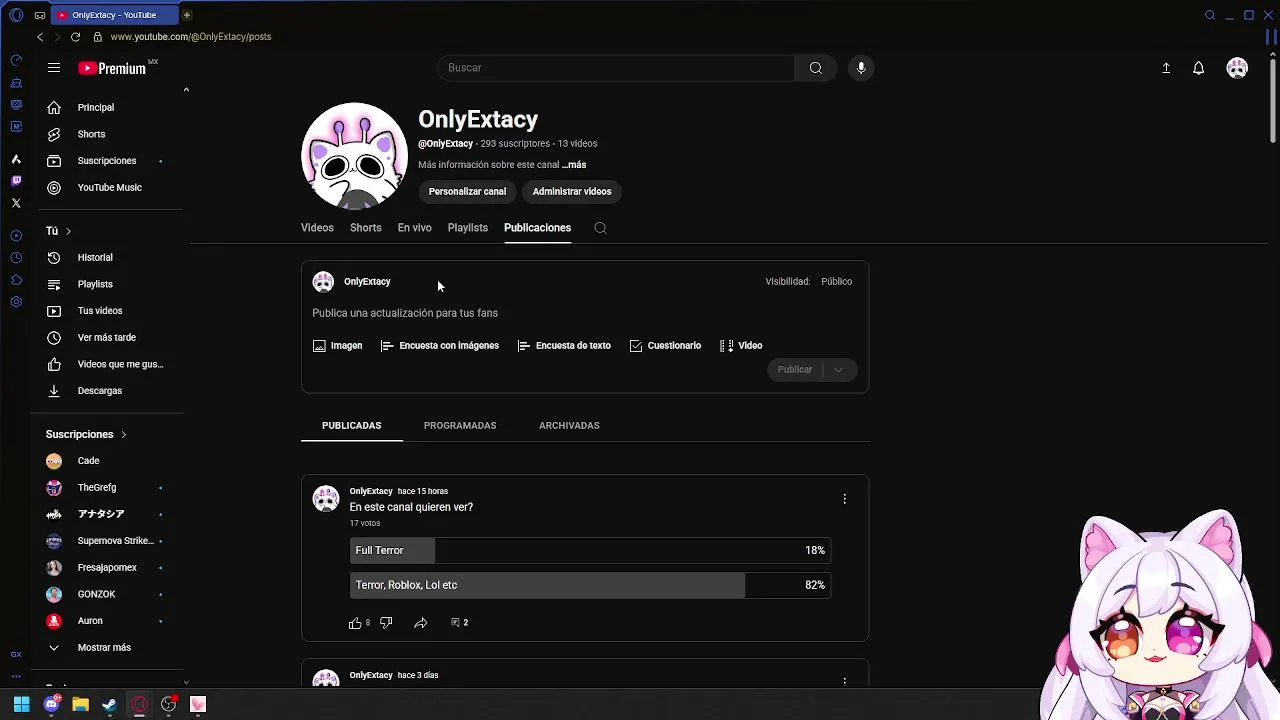Open X (Twitter) in the Opera sidebar
Image resolution: width=1280 pixels, height=720 pixels.
[x=16, y=203]
